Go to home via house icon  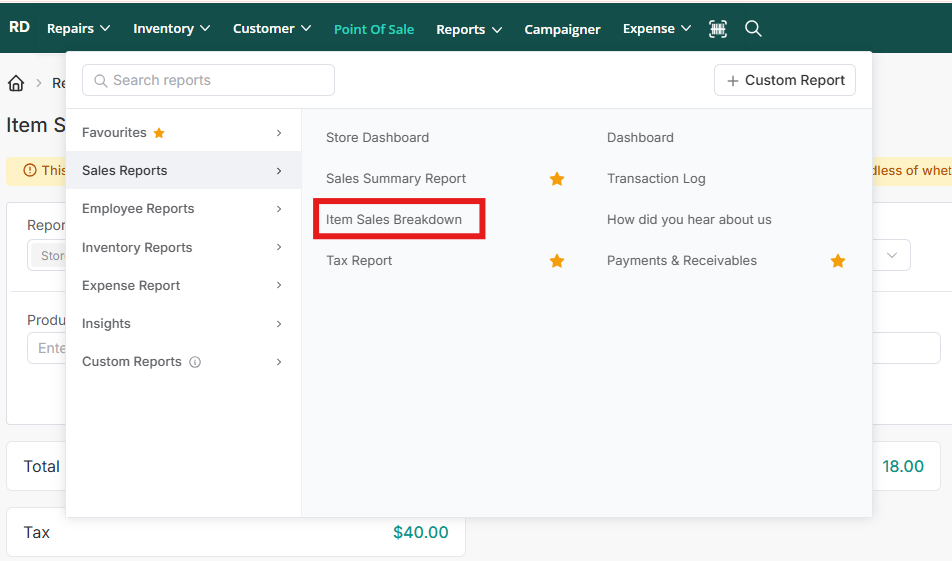pos(16,83)
